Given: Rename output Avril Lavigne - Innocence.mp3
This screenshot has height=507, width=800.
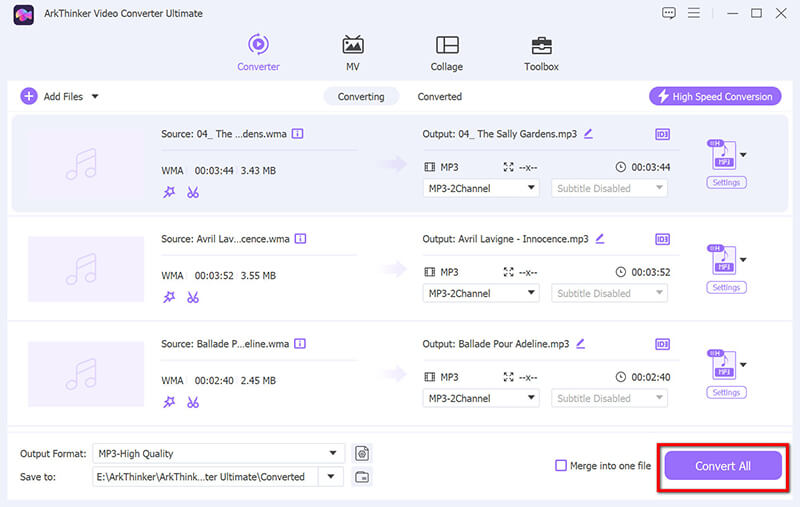Looking at the screenshot, I should click(x=600, y=238).
